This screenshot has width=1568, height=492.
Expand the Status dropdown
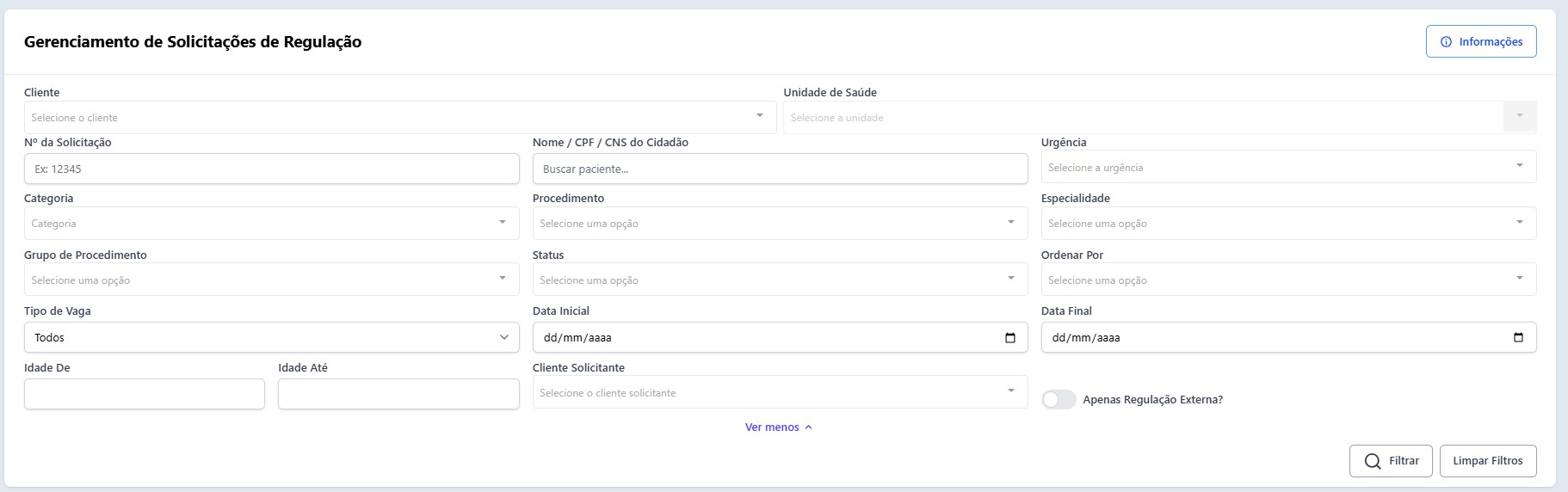(x=780, y=280)
